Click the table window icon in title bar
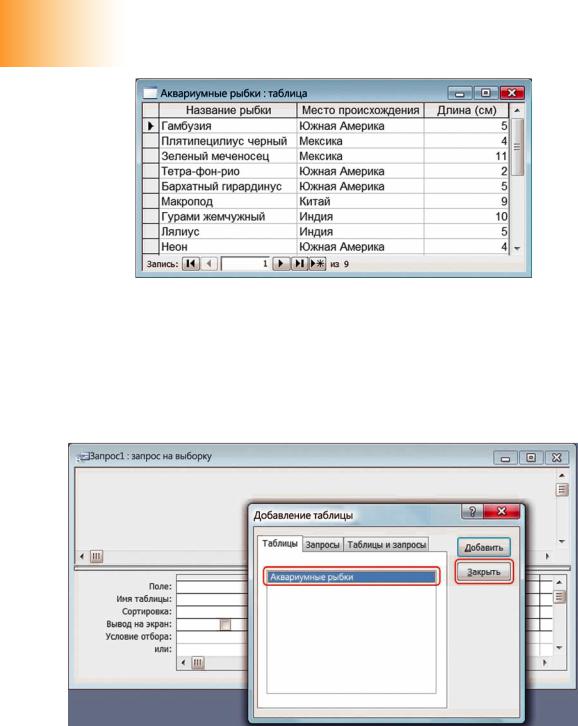The image size is (578, 726). [x=150, y=93]
